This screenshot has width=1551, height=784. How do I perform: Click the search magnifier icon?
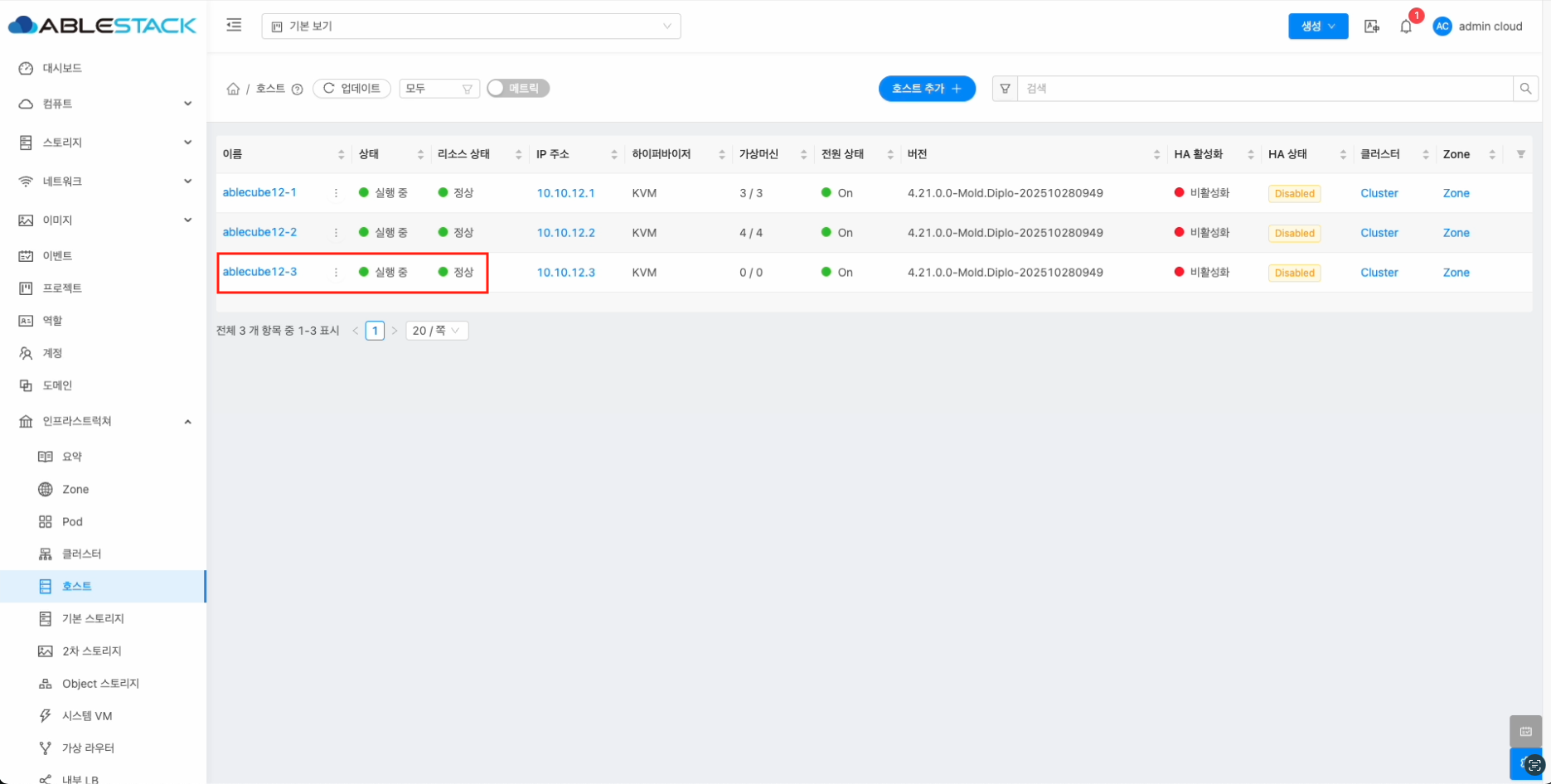pyautogui.click(x=1525, y=89)
